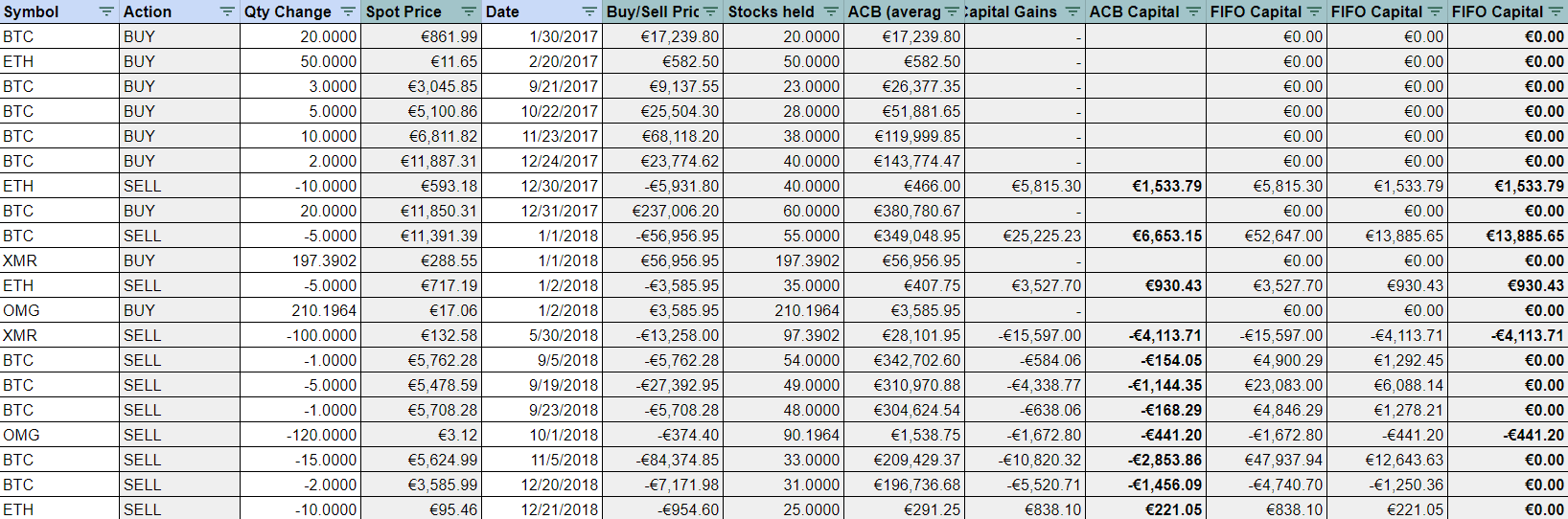1568x519 pixels.
Task: Open the Symbol column filter
Action: (106, 11)
